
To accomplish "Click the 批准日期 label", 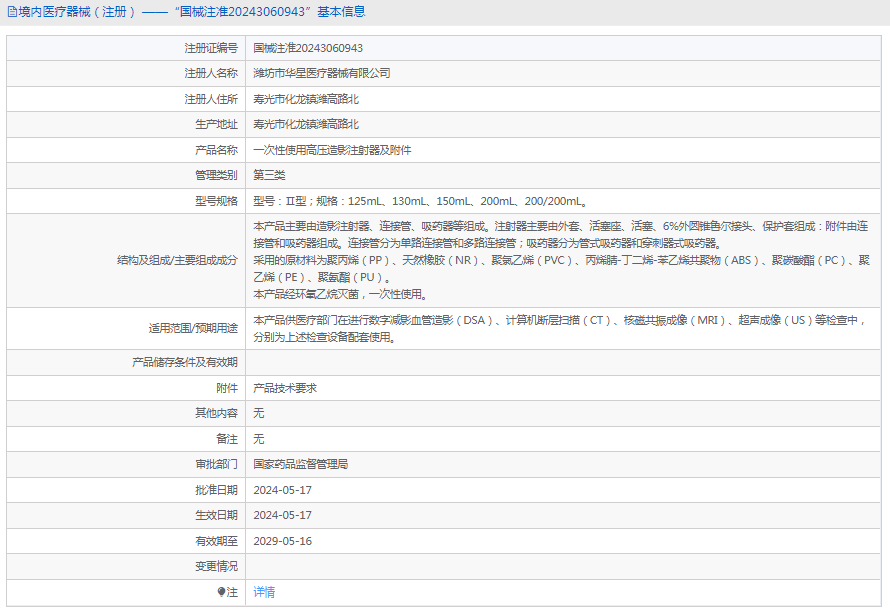I will click(x=216, y=491).
